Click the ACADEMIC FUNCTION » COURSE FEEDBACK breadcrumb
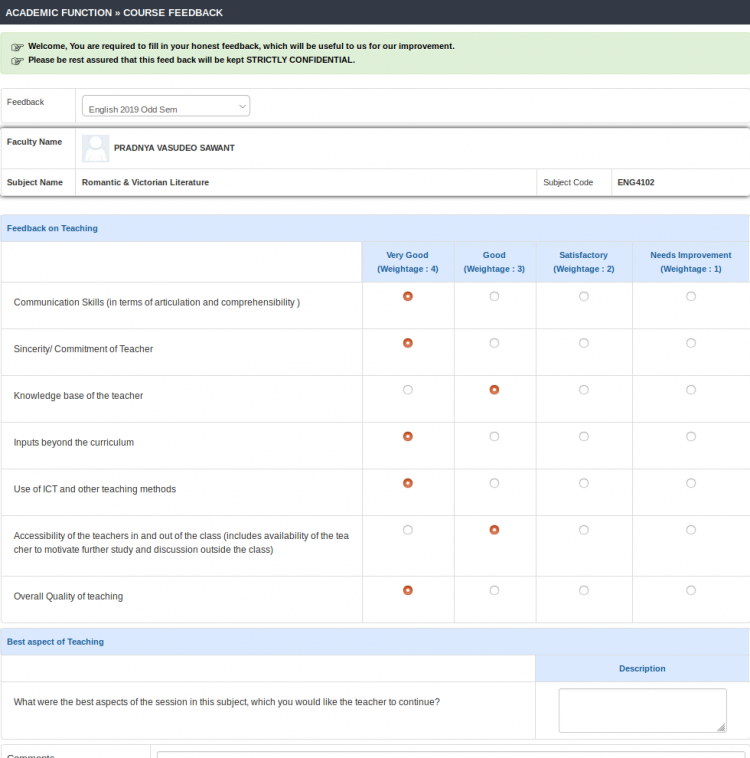The height and width of the screenshot is (758, 750). (114, 13)
